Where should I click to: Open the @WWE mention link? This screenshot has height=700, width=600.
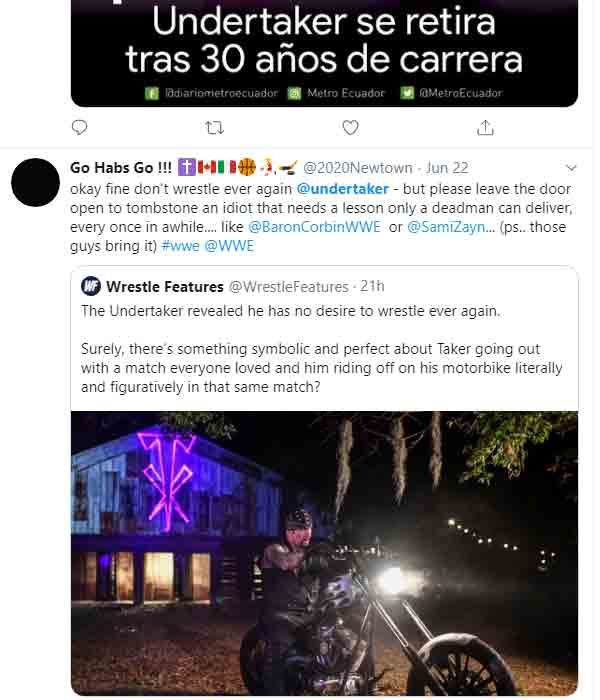pyautogui.click(x=229, y=246)
